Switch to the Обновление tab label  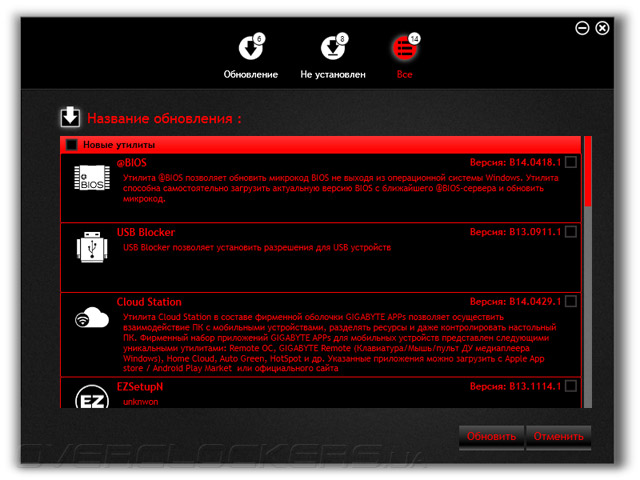click(251, 74)
